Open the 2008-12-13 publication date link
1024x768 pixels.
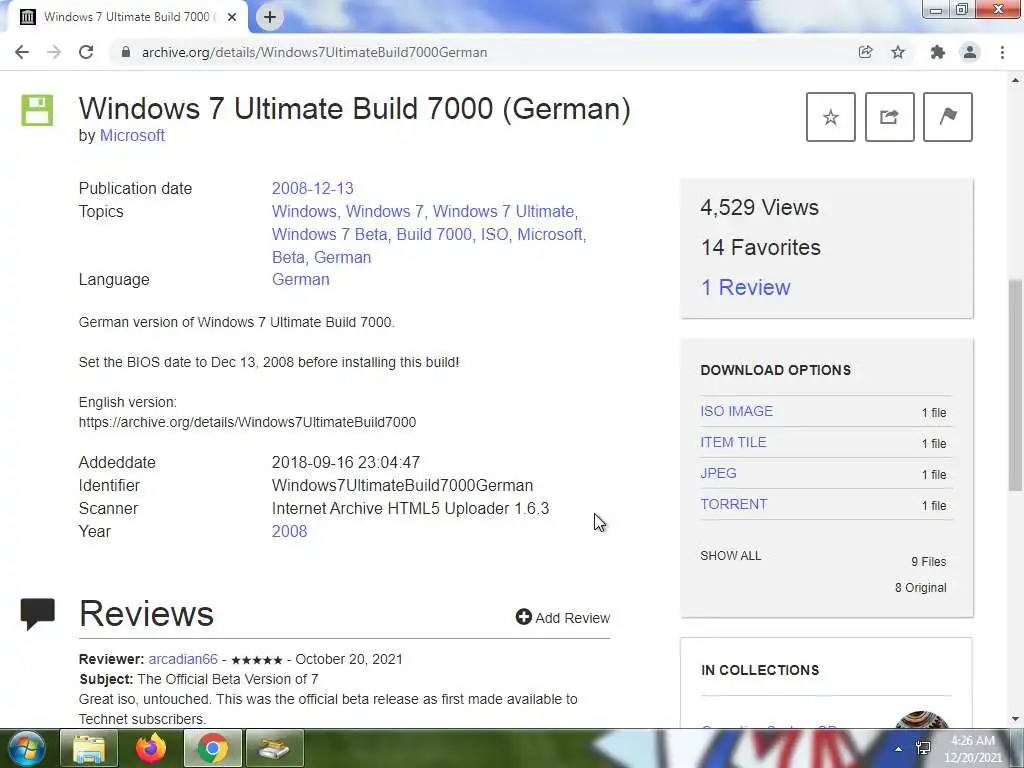pyautogui.click(x=313, y=188)
